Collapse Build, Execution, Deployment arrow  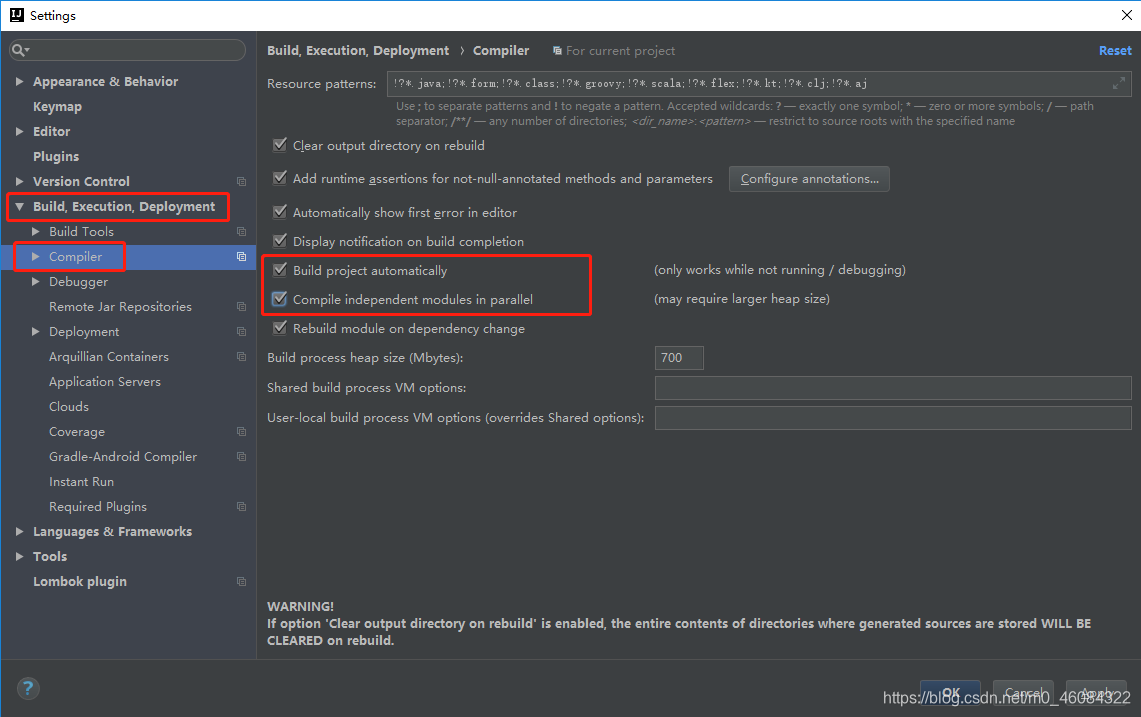click(x=20, y=207)
